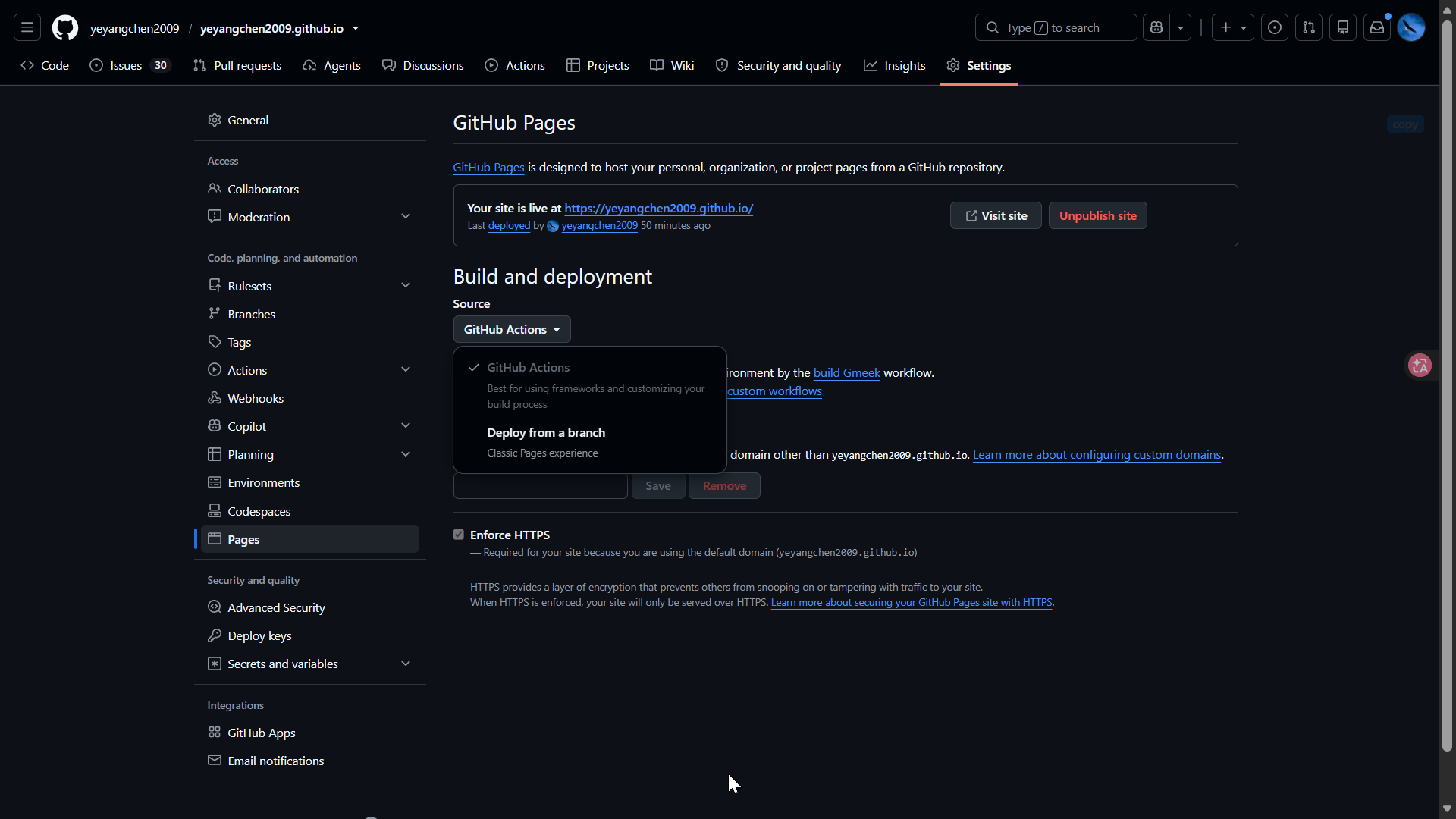Open the Copilot dropdown arrow in header
The height and width of the screenshot is (819, 1456).
tap(1181, 28)
